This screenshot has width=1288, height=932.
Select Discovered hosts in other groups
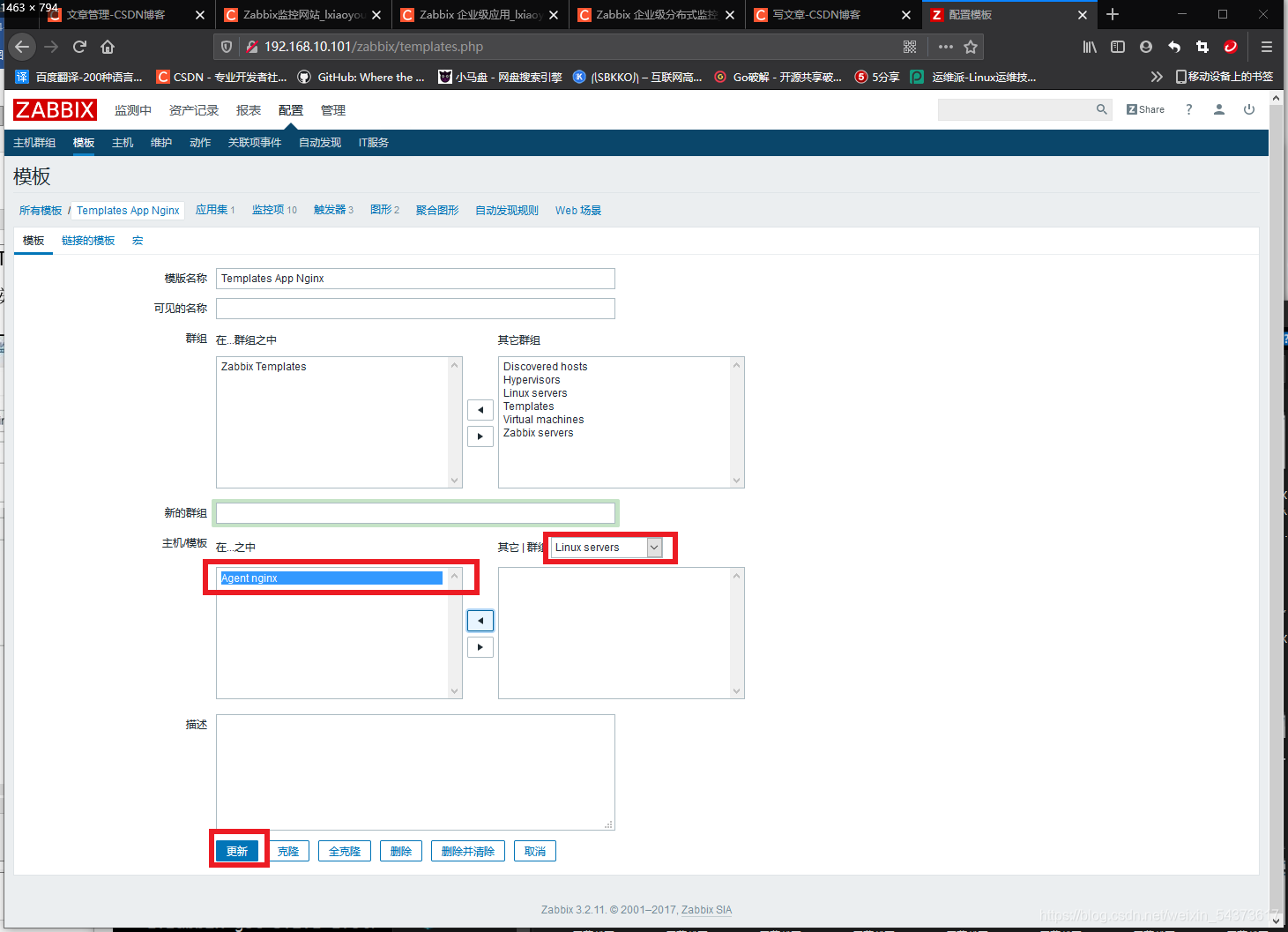point(545,367)
